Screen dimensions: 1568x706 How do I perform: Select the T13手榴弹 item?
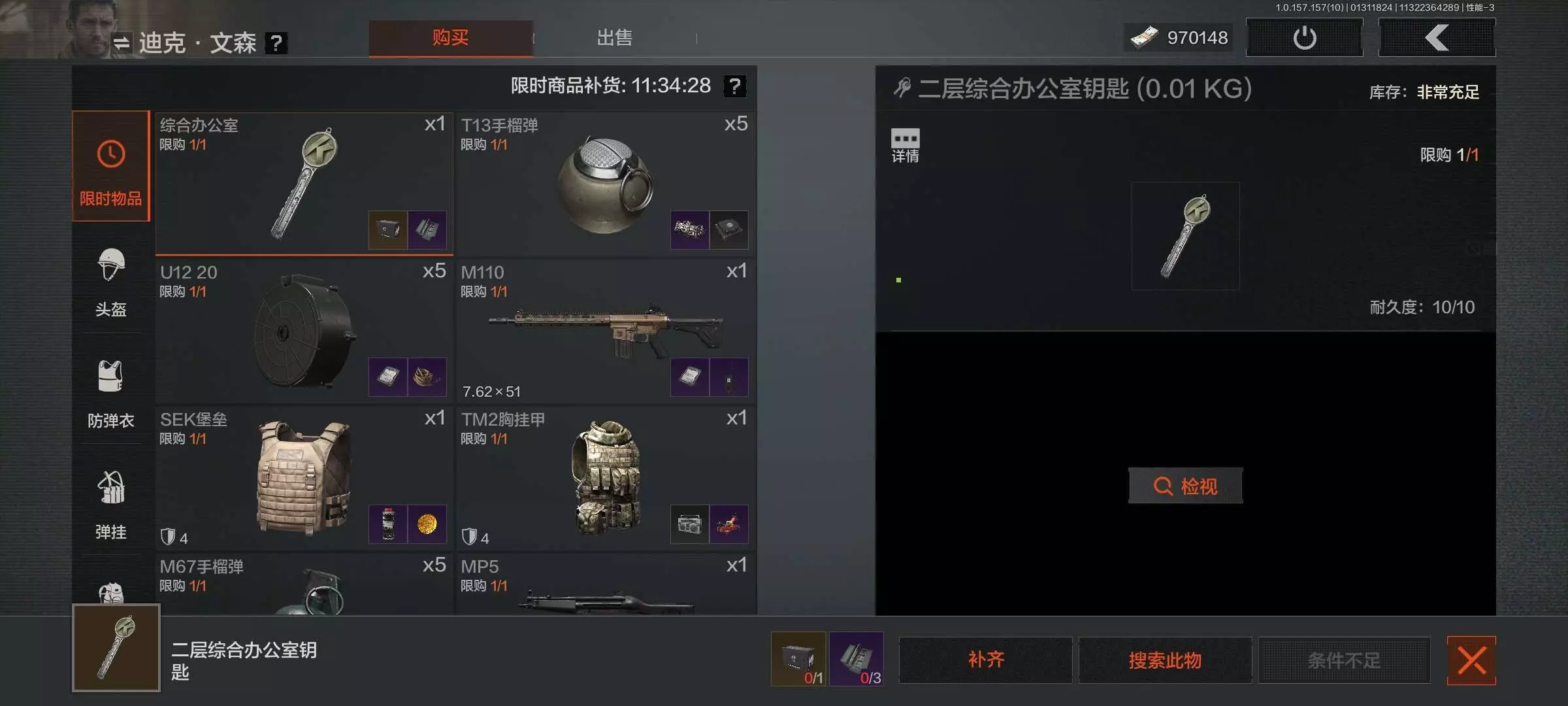point(606,184)
